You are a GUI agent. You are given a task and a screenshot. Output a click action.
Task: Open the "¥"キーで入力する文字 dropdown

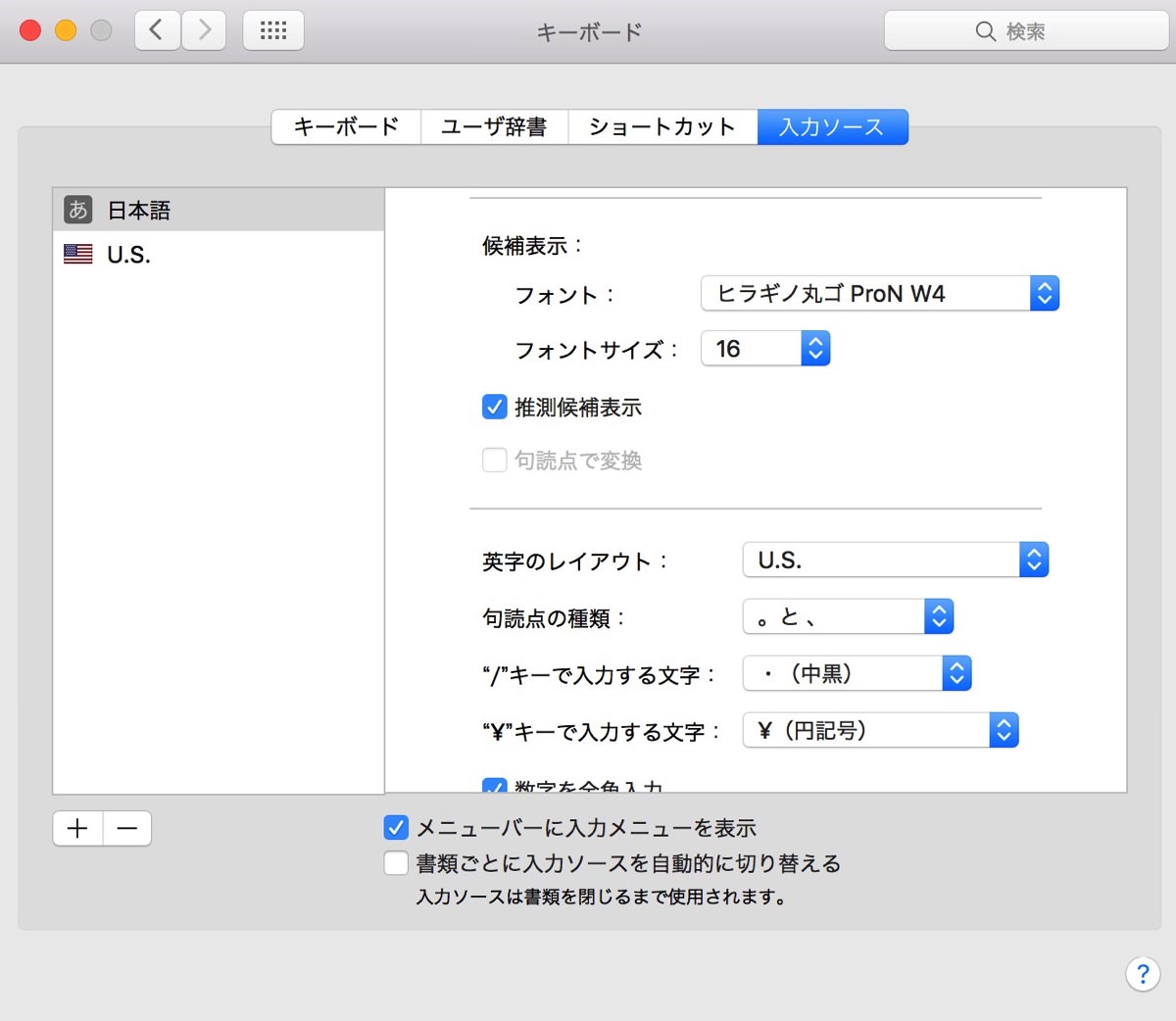pos(881,730)
